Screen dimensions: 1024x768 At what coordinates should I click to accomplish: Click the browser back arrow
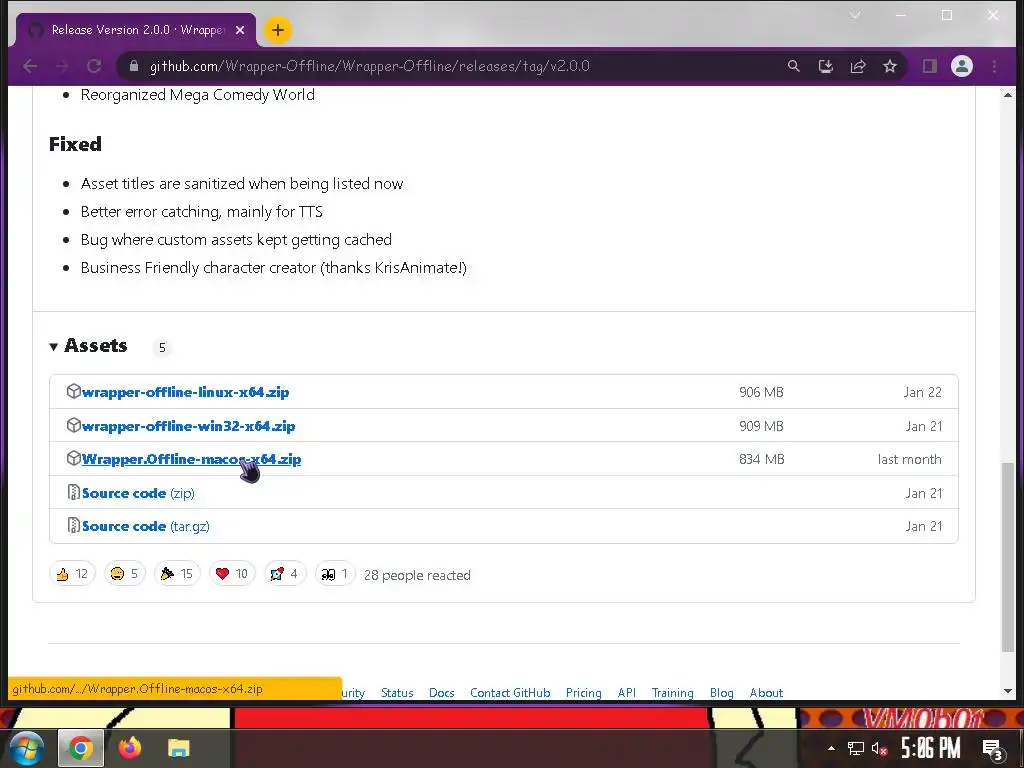coord(30,66)
